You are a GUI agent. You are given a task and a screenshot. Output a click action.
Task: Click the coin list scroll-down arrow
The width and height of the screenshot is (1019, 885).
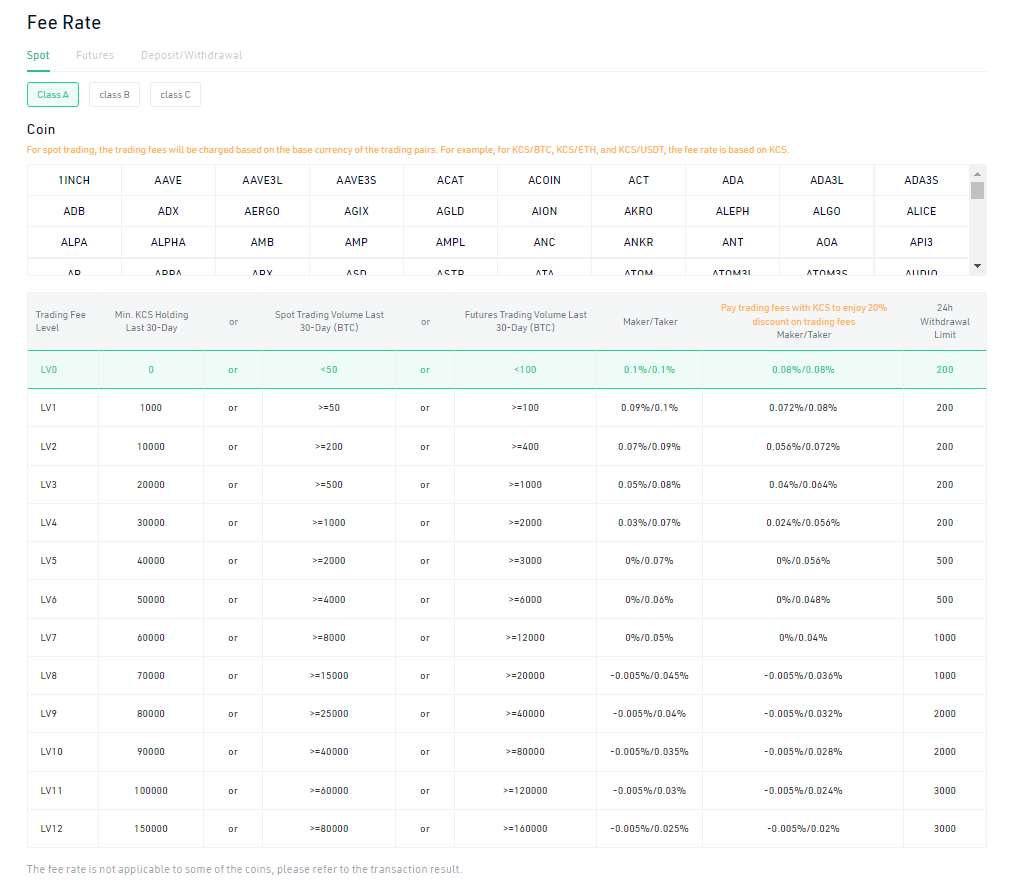977,266
